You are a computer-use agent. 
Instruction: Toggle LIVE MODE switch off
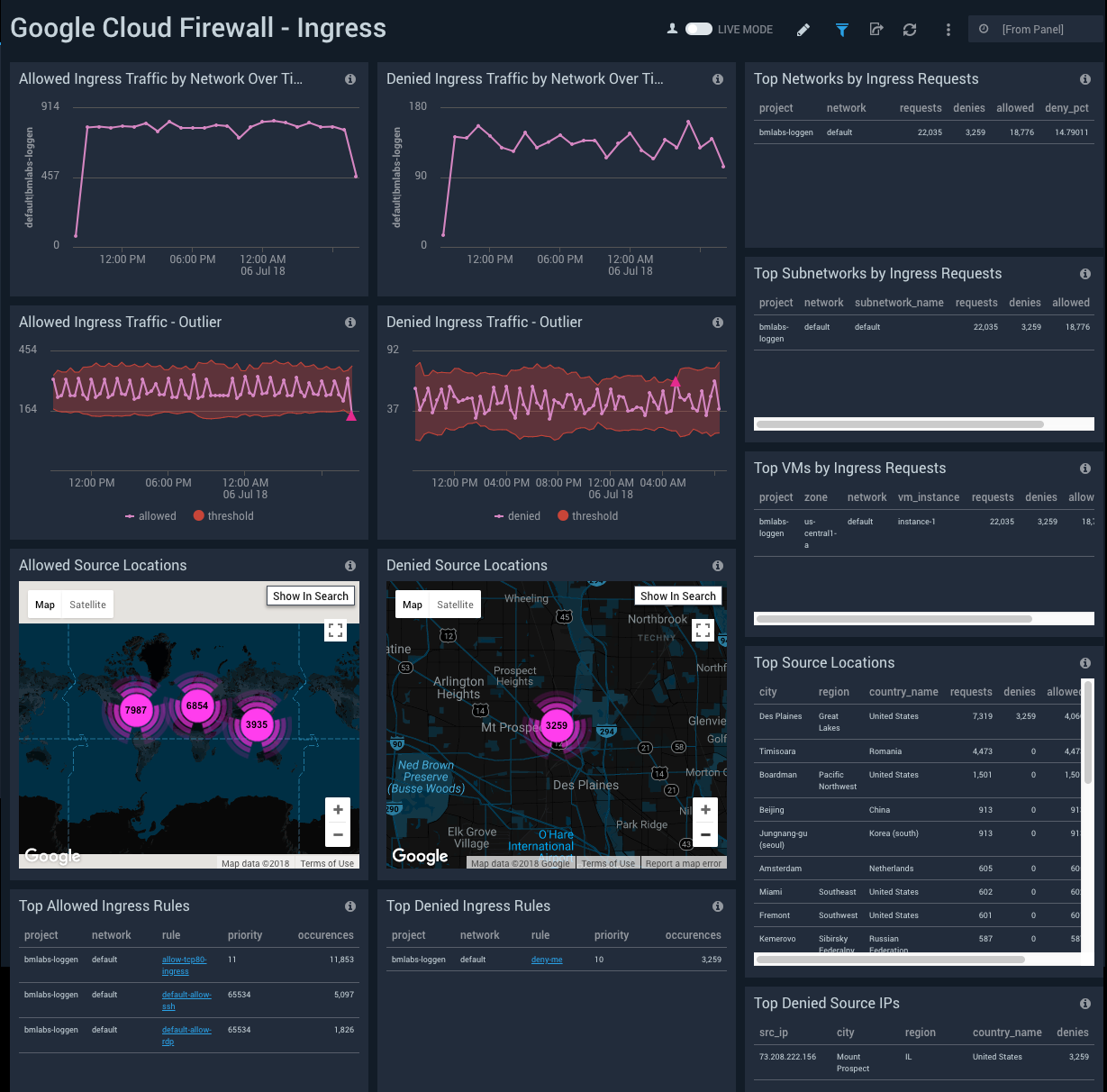(x=698, y=29)
